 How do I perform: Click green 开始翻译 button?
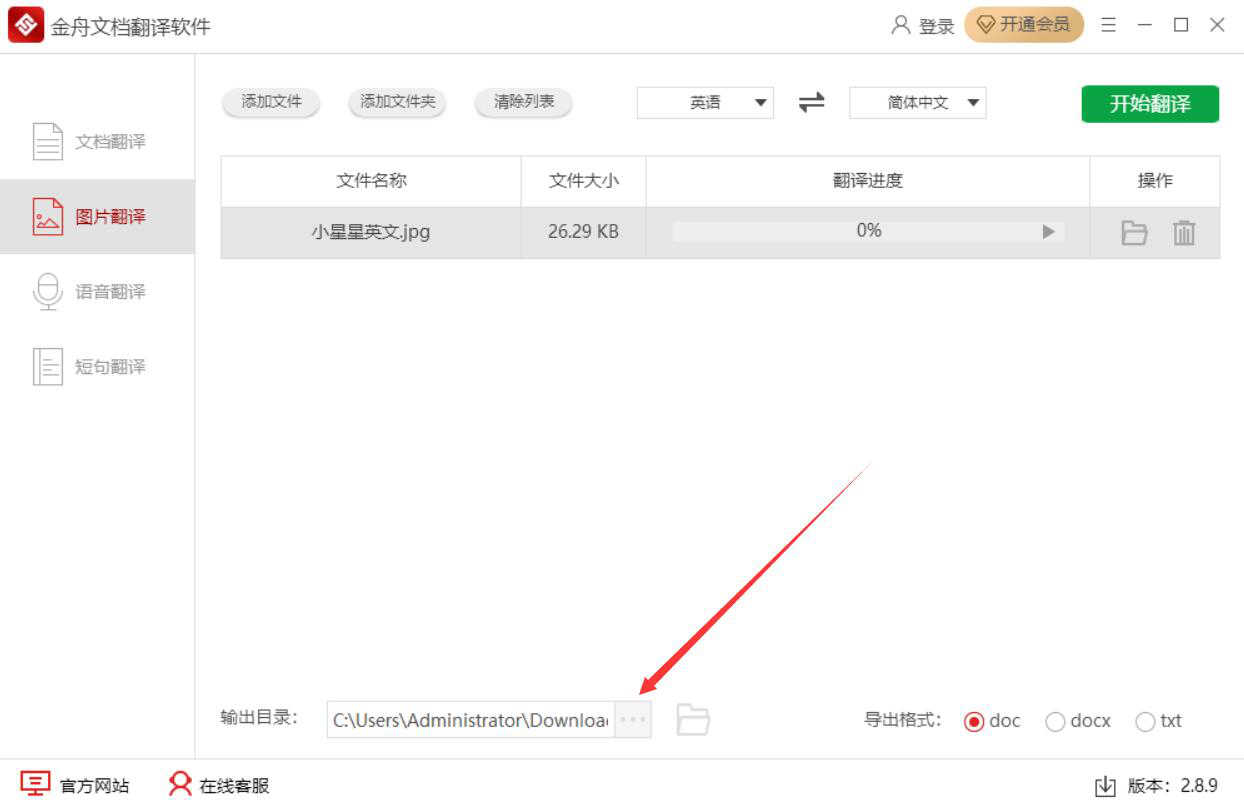pyautogui.click(x=1150, y=104)
